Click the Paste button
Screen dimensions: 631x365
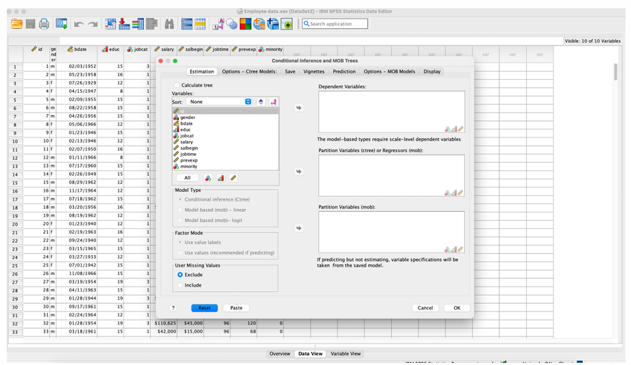click(x=236, y=308)
